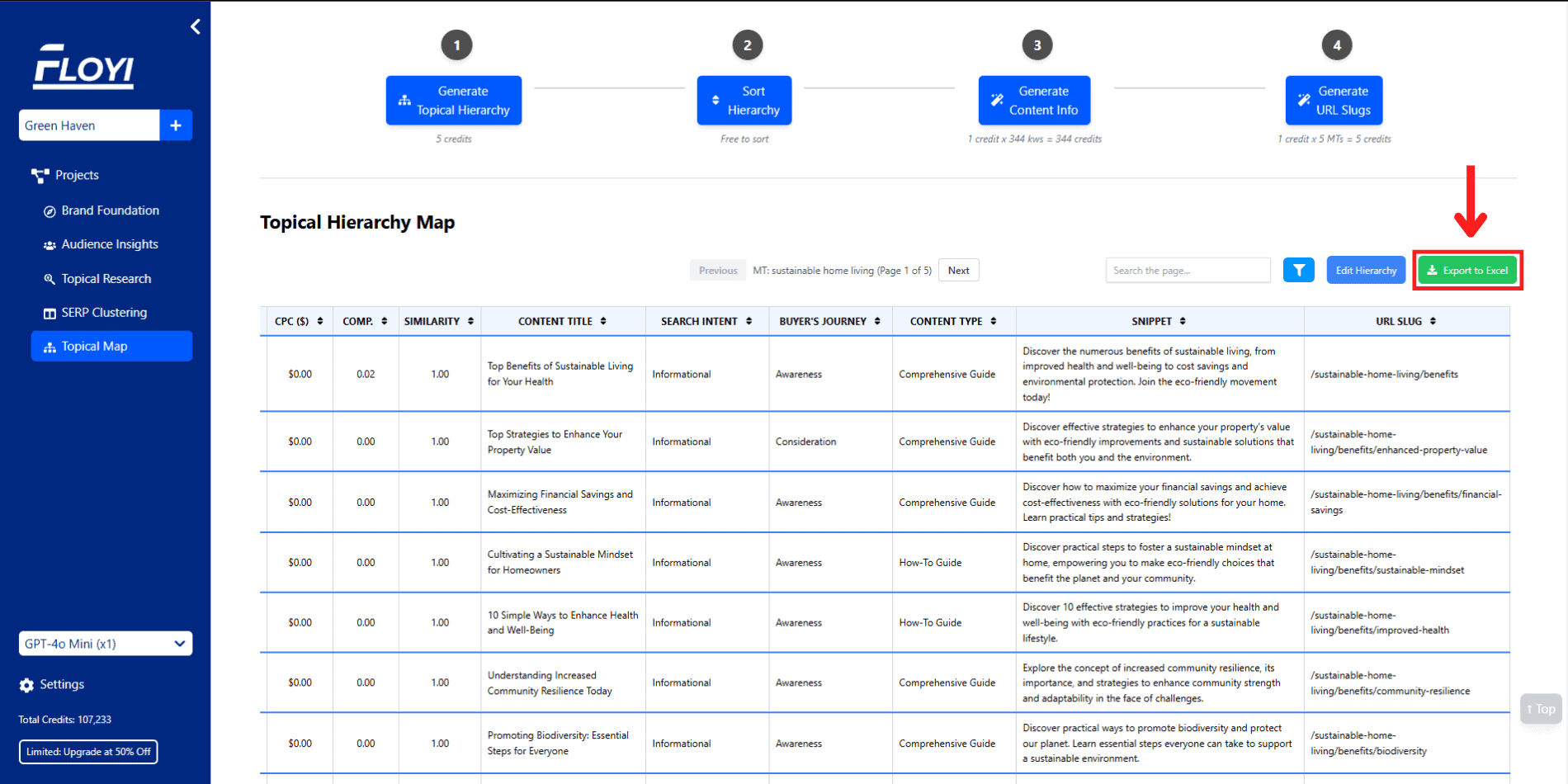Click Generate Topical Hierarchy button
1568x784 pixels.
(454, 101)
